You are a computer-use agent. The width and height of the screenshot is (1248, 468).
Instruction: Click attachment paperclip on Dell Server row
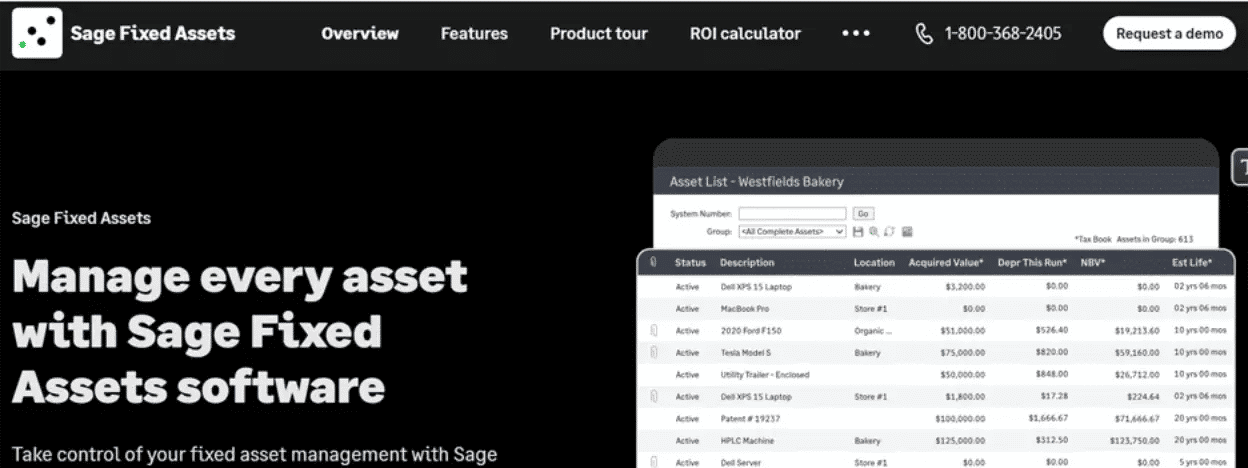click(x=653, y=462)
